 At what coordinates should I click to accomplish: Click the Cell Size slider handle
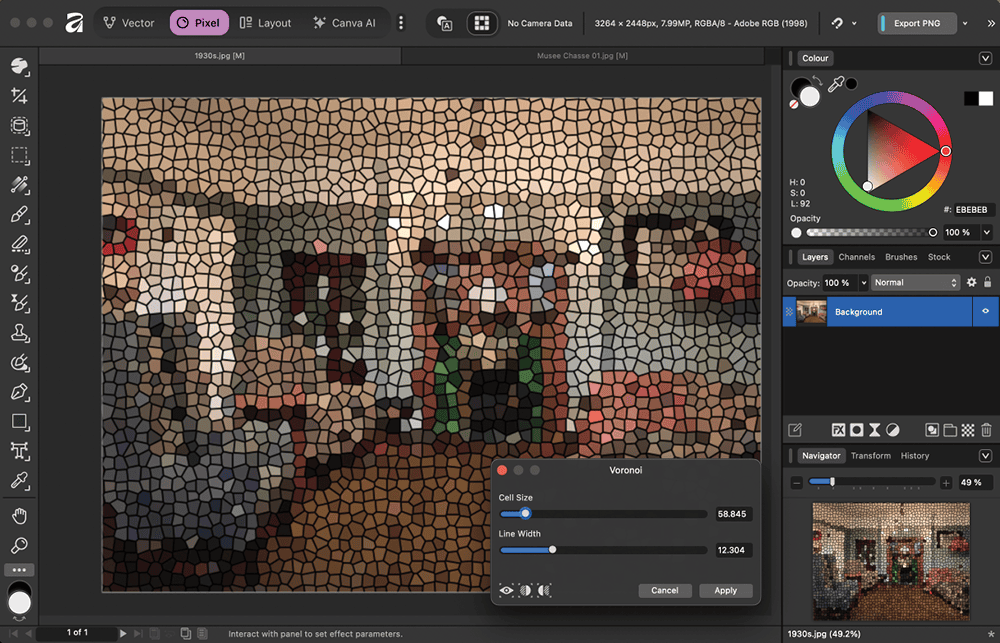[x=525, y=514]
